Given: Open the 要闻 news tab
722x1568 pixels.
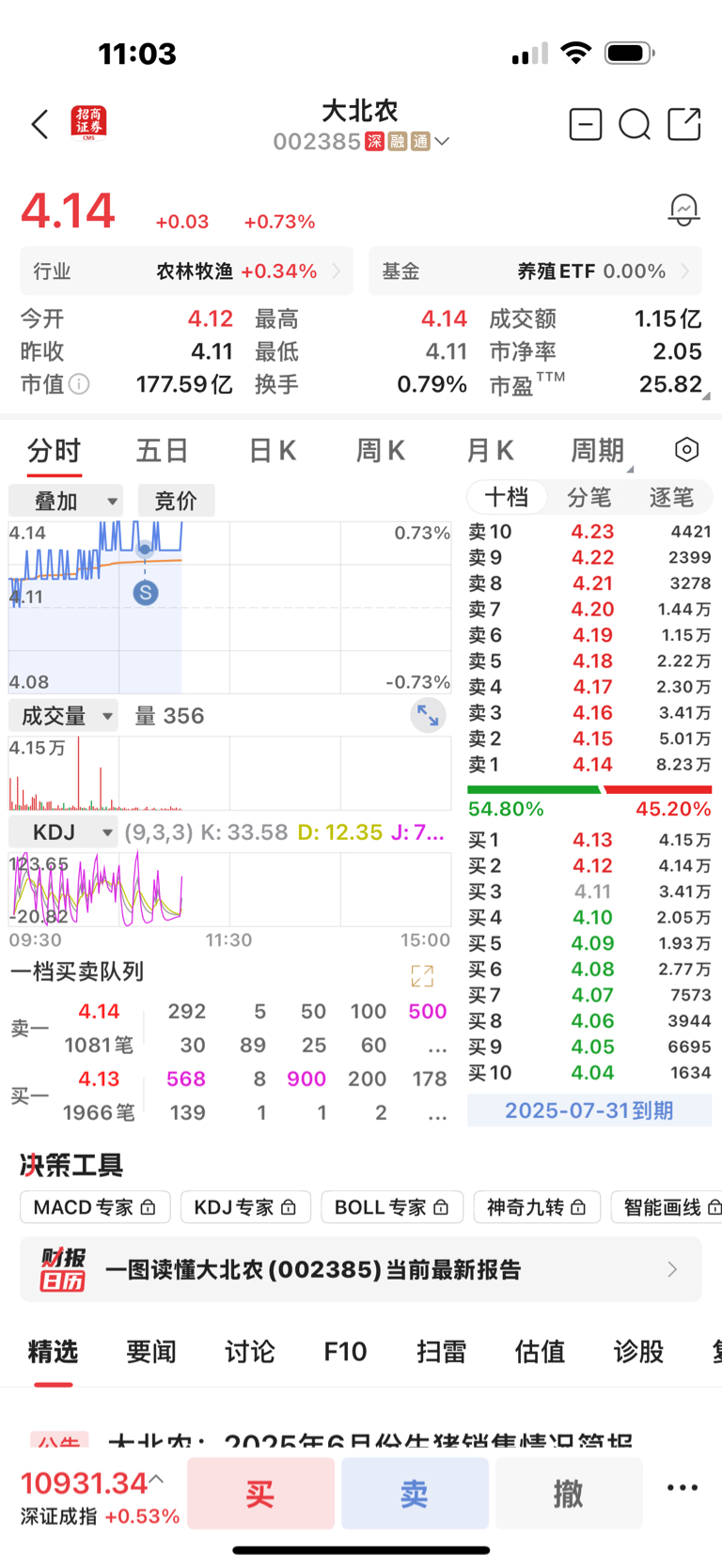Looking at the screenshot, I should point(151,1352).
